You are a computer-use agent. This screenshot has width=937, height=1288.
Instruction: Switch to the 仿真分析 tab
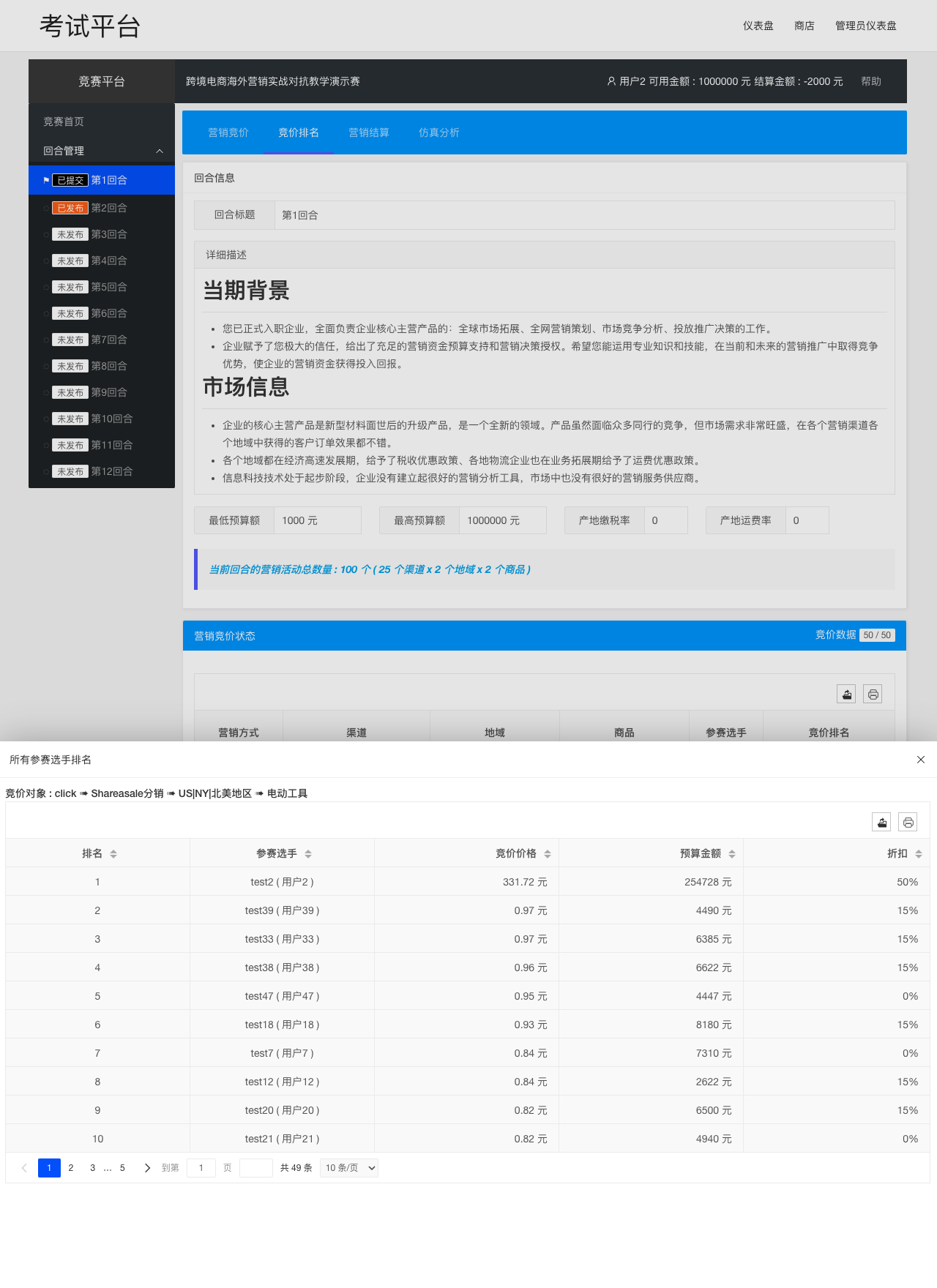tap(439, 132)
